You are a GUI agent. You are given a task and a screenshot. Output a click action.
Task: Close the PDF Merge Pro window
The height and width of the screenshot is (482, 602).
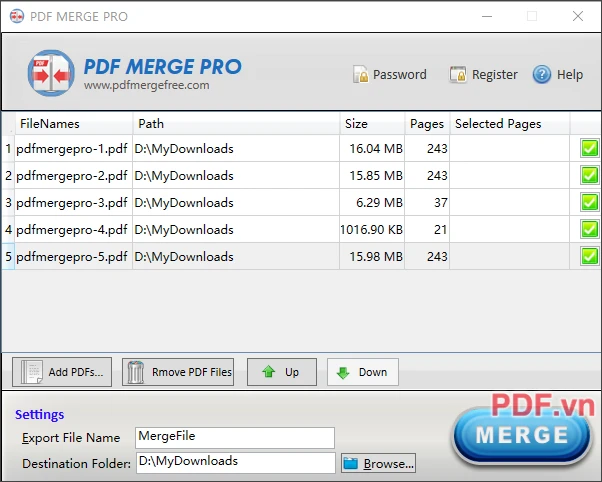578,16
